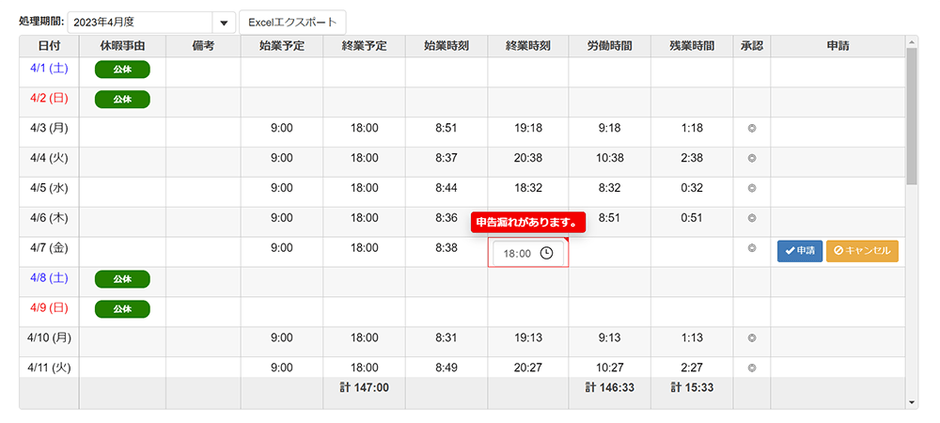
Task: Click the 日付 column header
Action: point(48,45)
